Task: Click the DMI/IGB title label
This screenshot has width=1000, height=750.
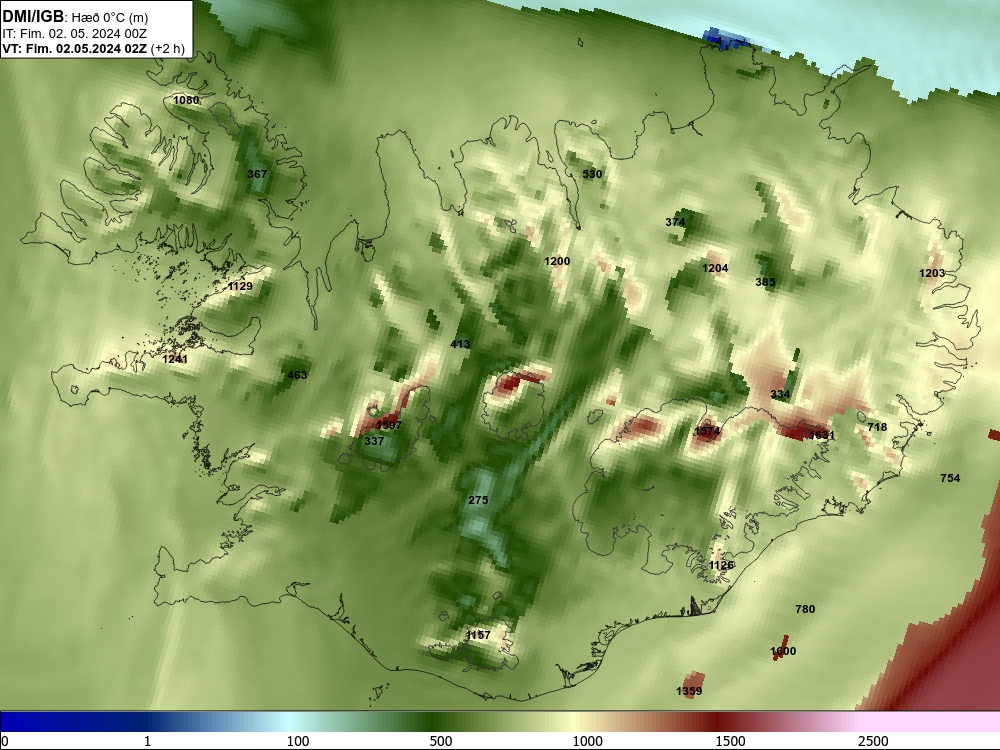Action: [x=33, y=16]
